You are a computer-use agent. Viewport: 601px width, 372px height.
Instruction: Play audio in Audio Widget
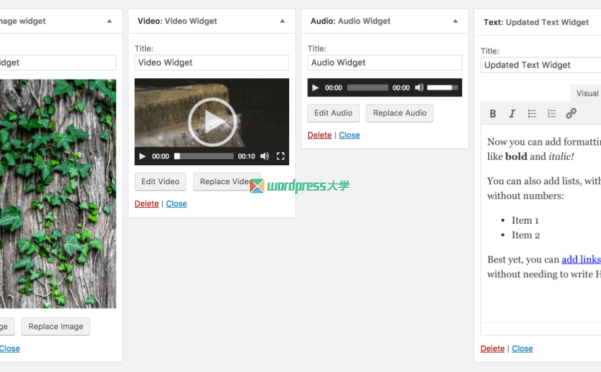(315, 88)
